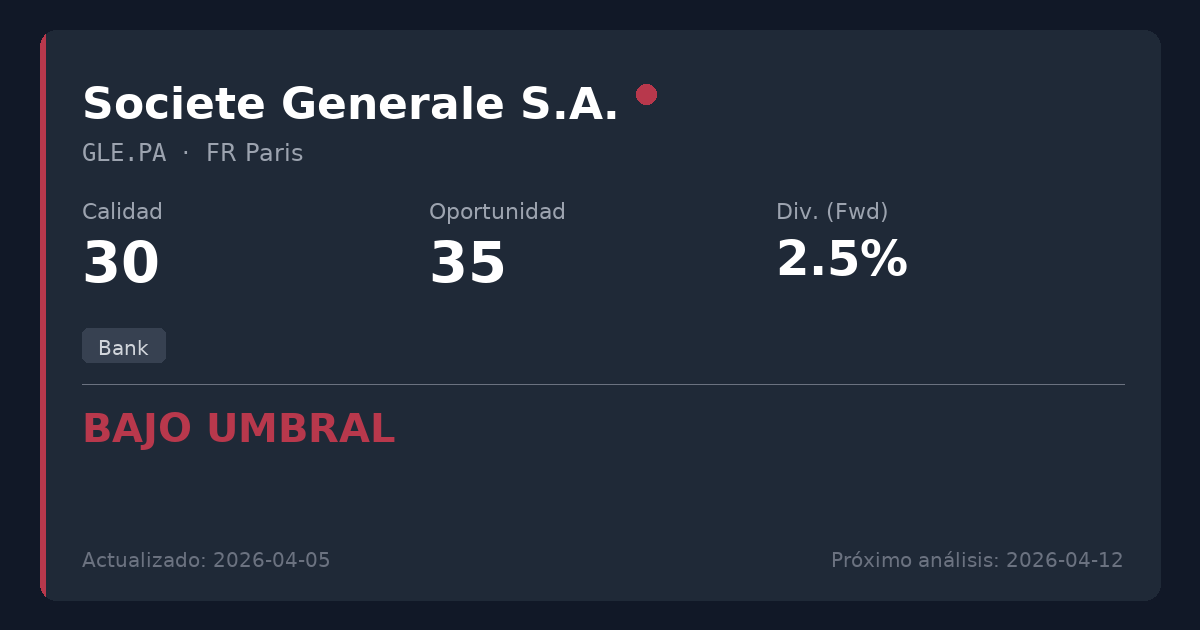Screen dimensions: 1200x630
Task: Open the Societe Generale S.A. title
Action: click(350, 104)
